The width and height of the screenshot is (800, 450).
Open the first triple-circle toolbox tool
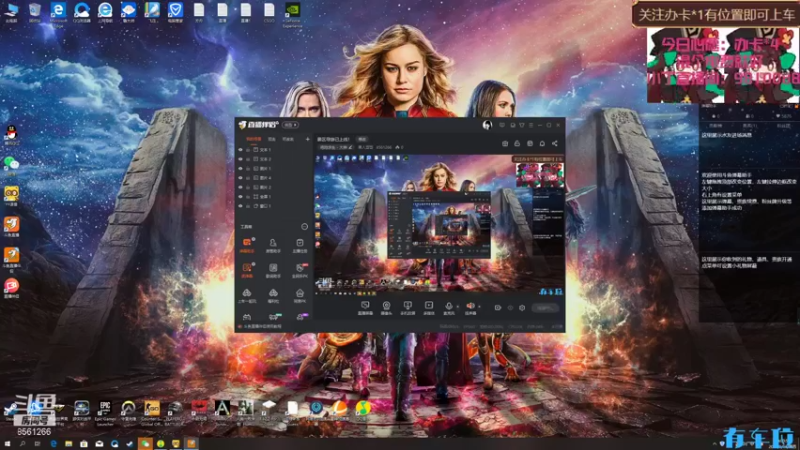tap(247, 295)
